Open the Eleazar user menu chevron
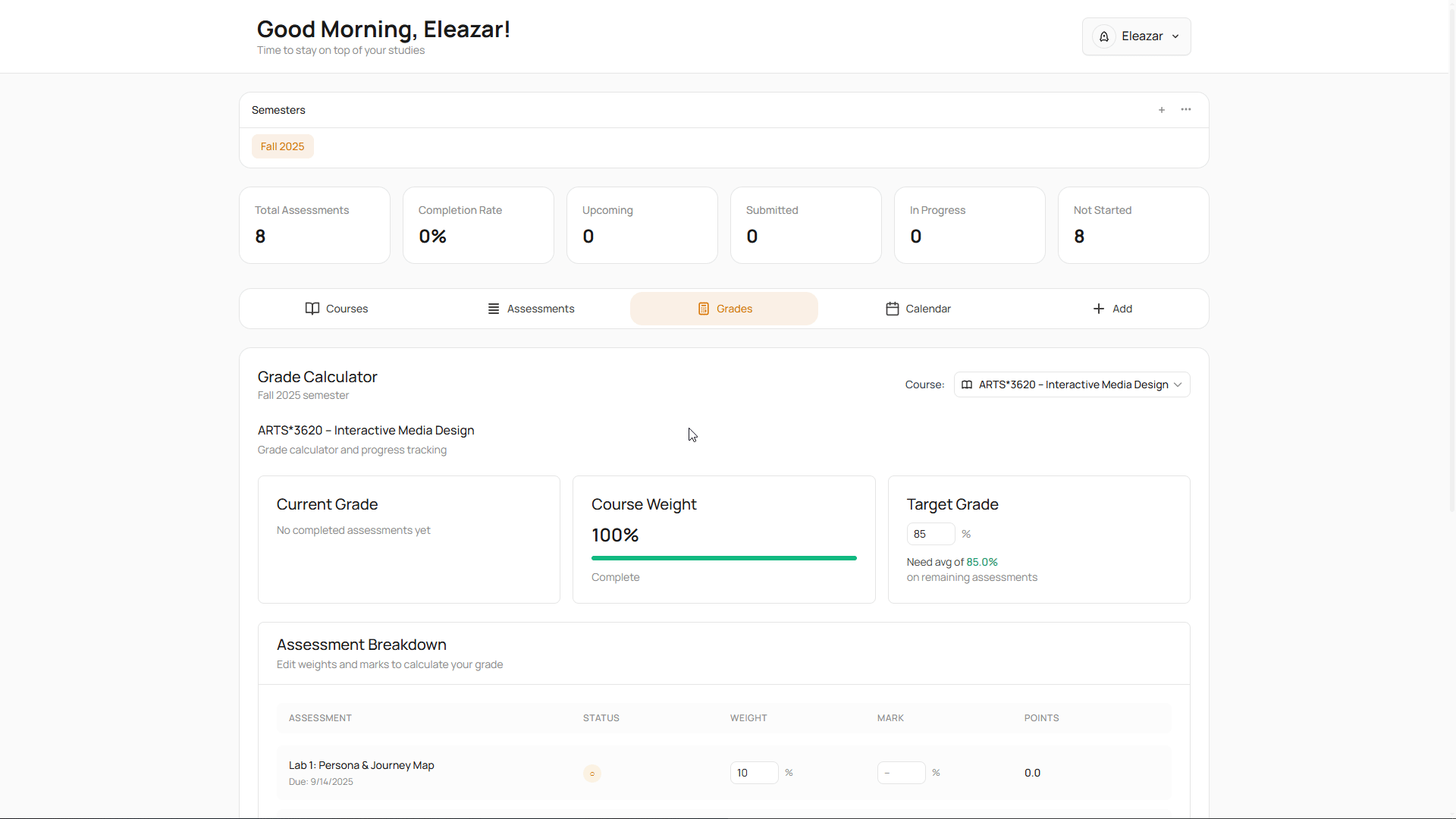The width and height of the screenshot is (1456, 819). (1175, 36)
